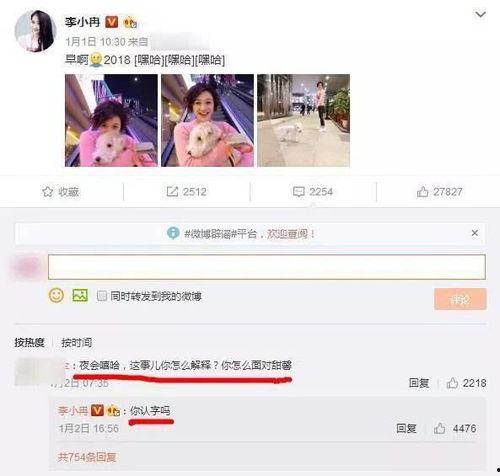
Task: Open the third photo with dog walking
Action: point(303,120)
